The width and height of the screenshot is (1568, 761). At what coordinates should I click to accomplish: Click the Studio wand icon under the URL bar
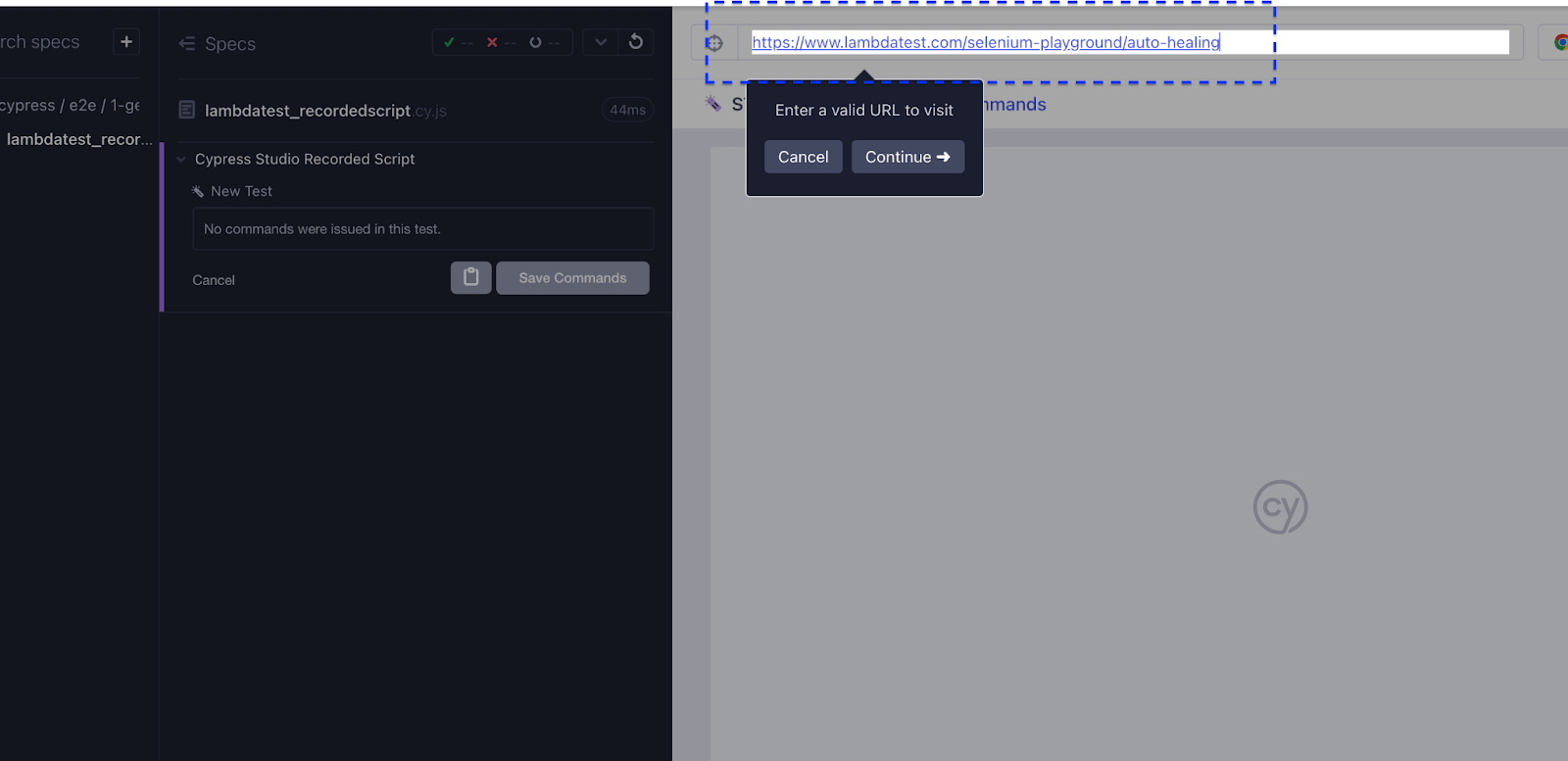coord(712,103)
